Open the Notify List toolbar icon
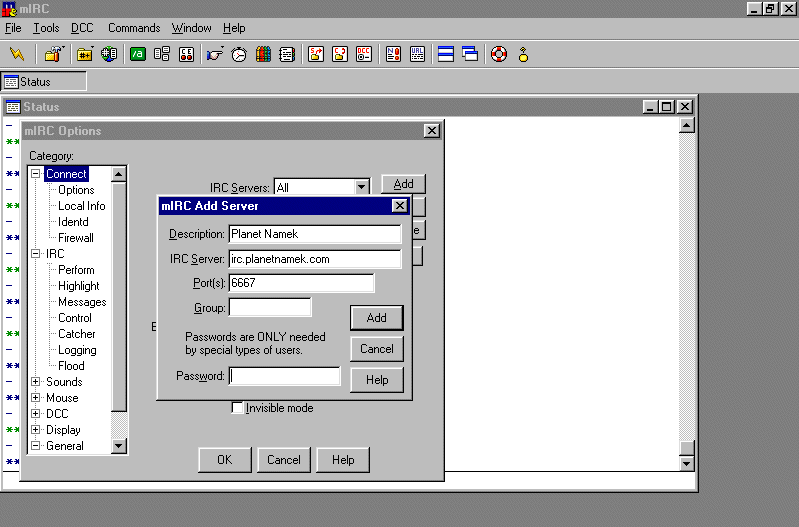The width and height of the screenshot is (799, 527). coord(393,54)
